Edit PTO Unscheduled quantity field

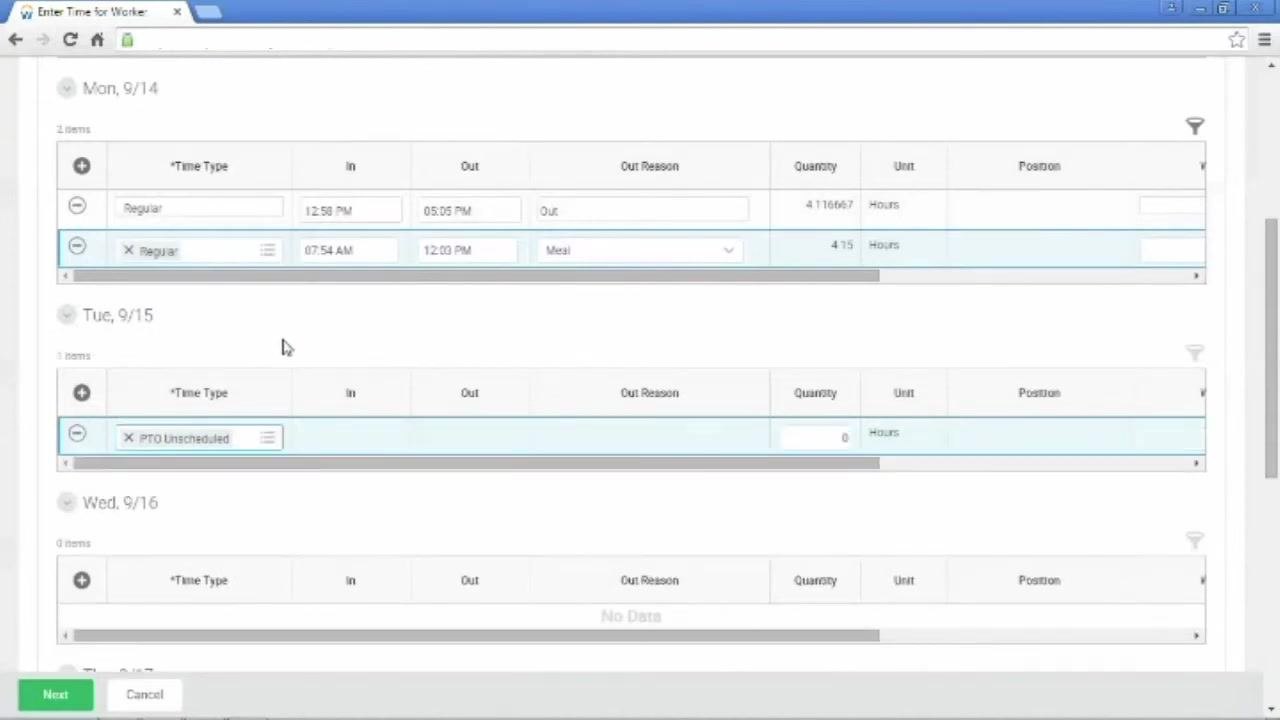click(817, 437)
